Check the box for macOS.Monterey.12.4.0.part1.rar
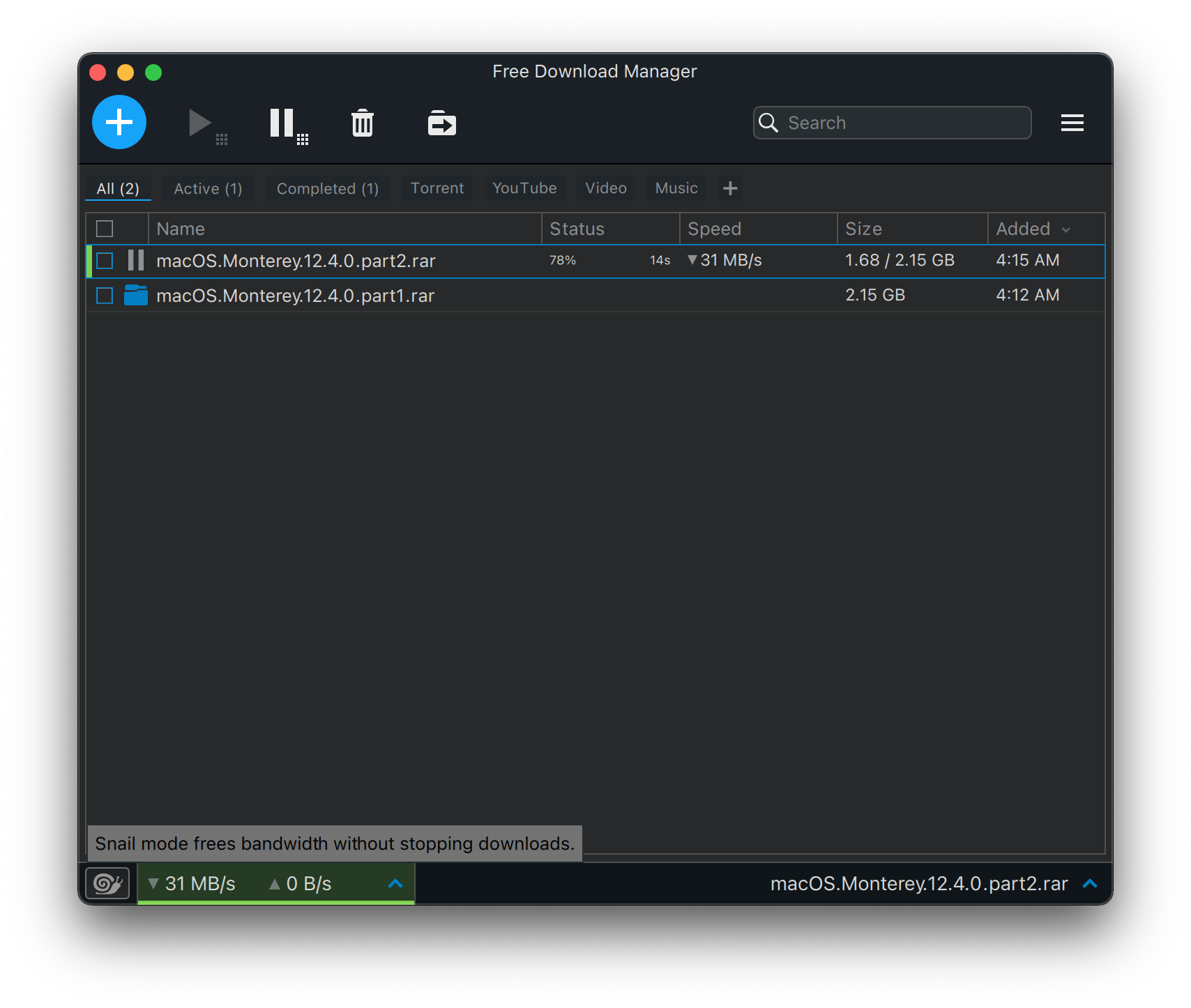1191x1008 pixels. pos(105,296)
